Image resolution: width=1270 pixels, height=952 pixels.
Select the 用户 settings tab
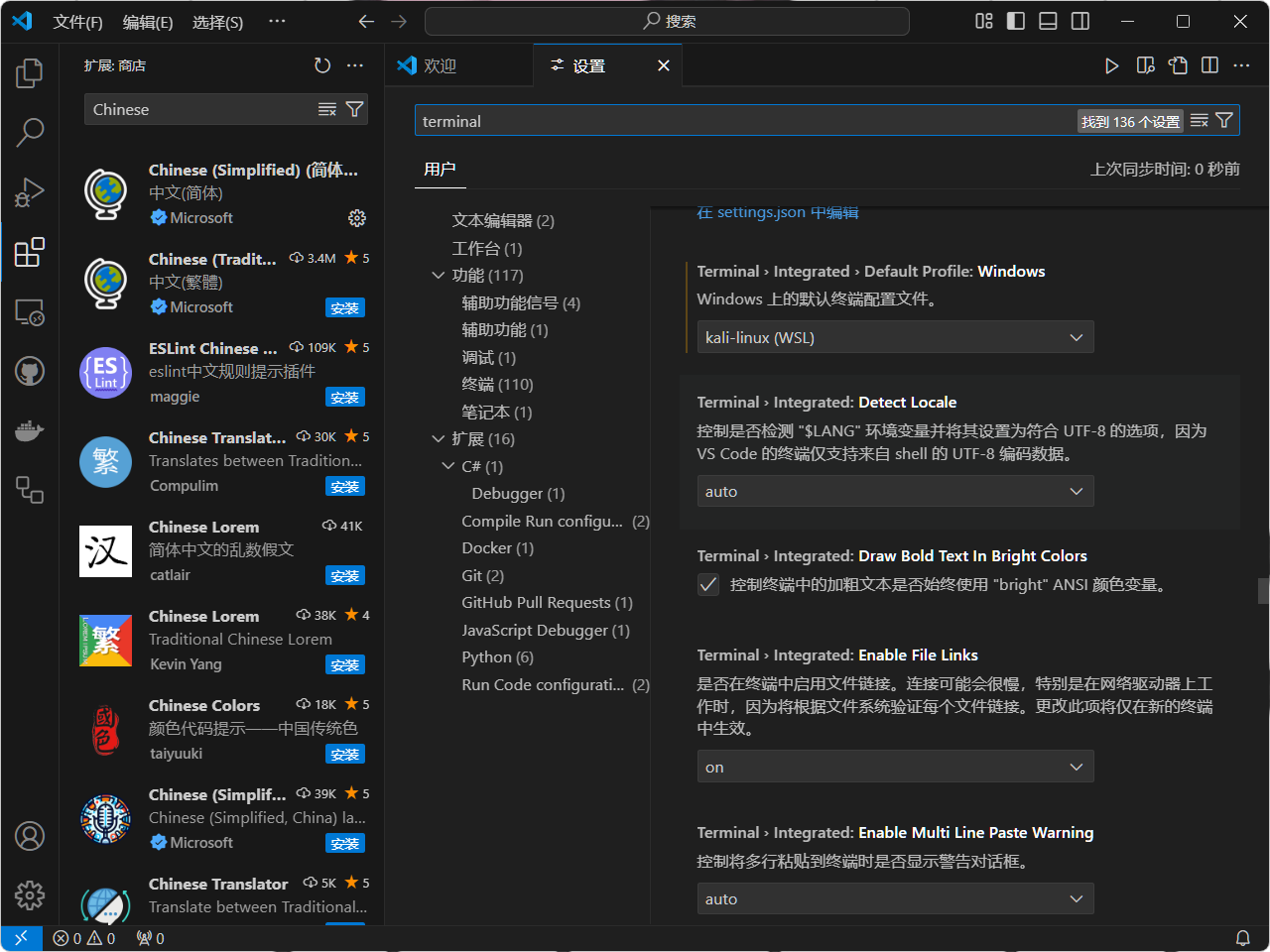[440, 170]
